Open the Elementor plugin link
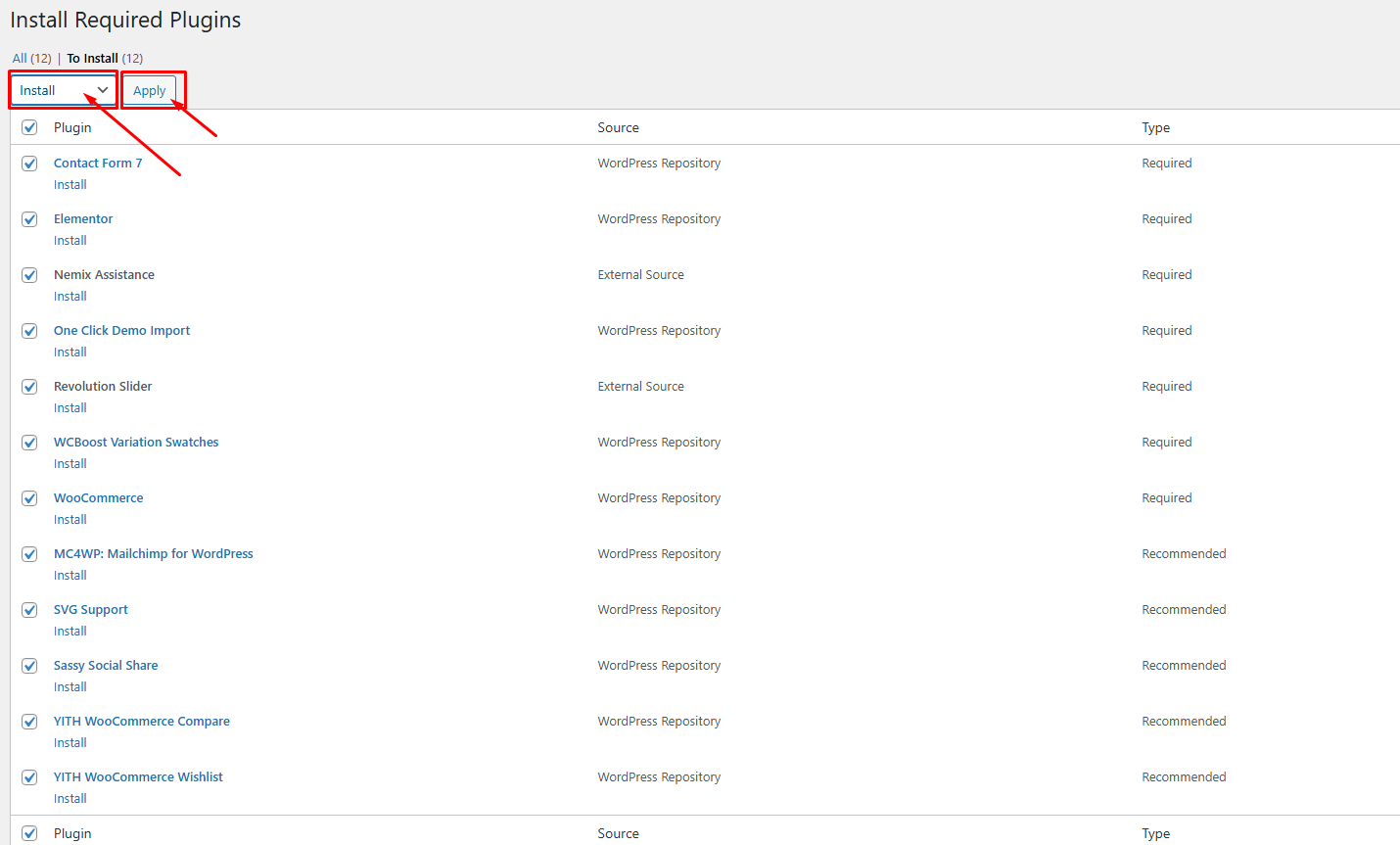Image resolution: width=1400 pixels, height=845 pixels. tap(83, 219)
